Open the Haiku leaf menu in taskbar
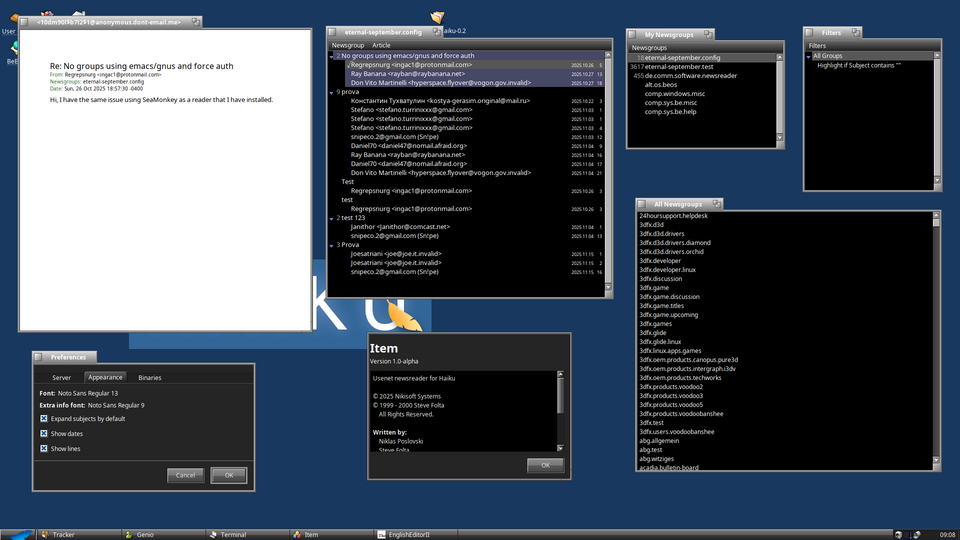Image resolution: width=960 pixels, height=540 pixels. click(x=17, y=534)
